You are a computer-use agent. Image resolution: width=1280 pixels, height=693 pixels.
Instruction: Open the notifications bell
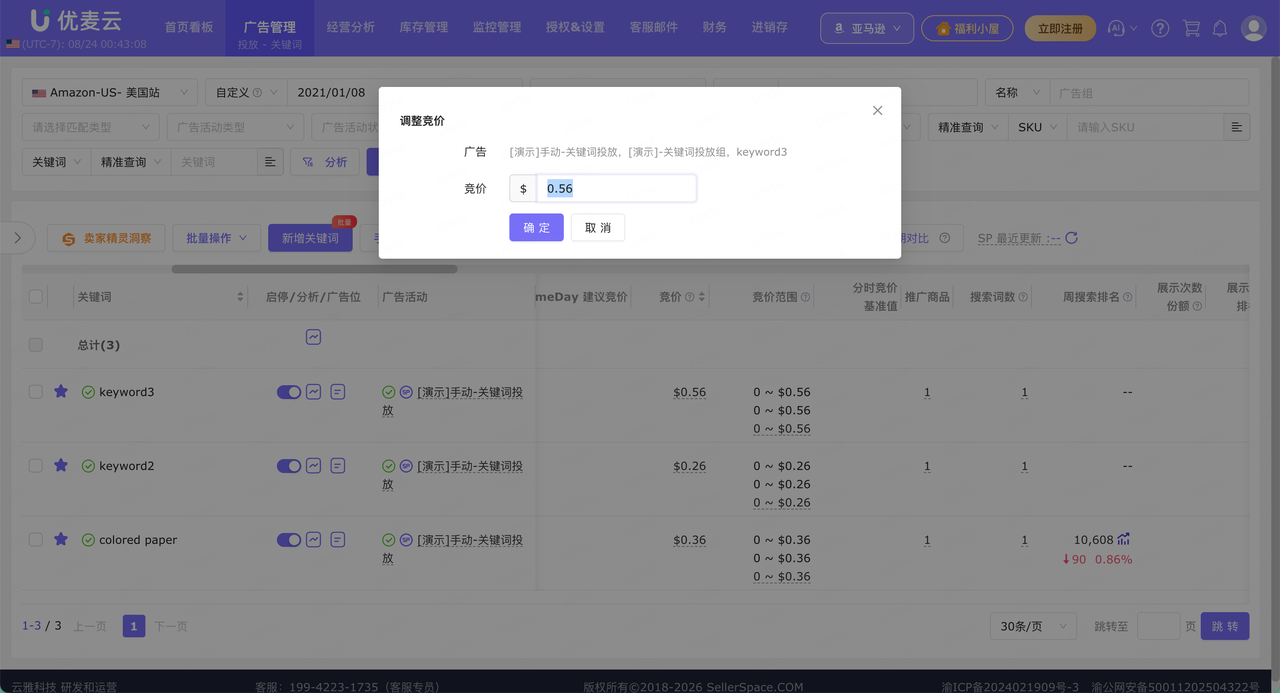(1220, 28)
